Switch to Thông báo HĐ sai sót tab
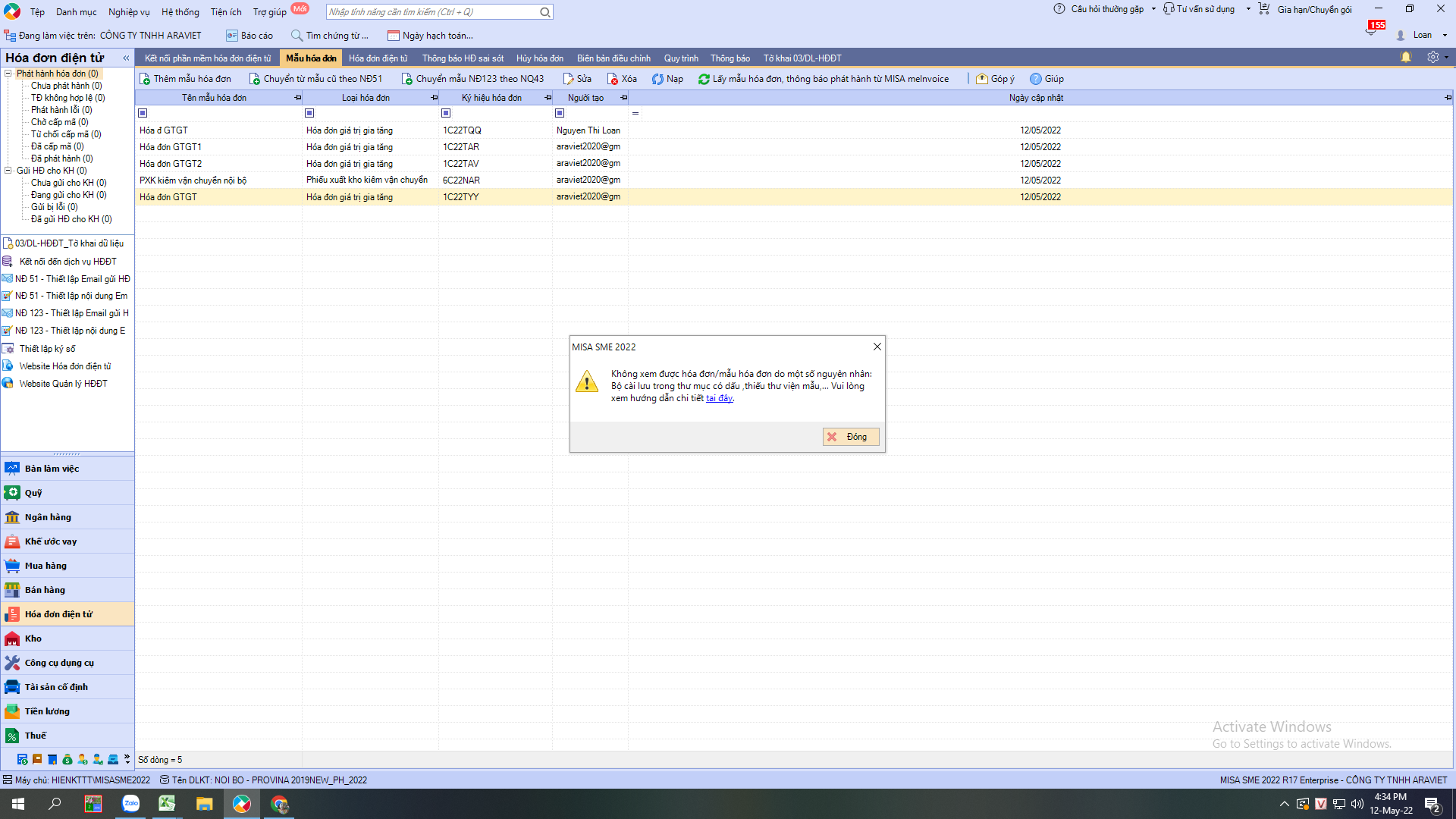The height and width of the screenshot is (819, 1456). [x=463, y=58]
